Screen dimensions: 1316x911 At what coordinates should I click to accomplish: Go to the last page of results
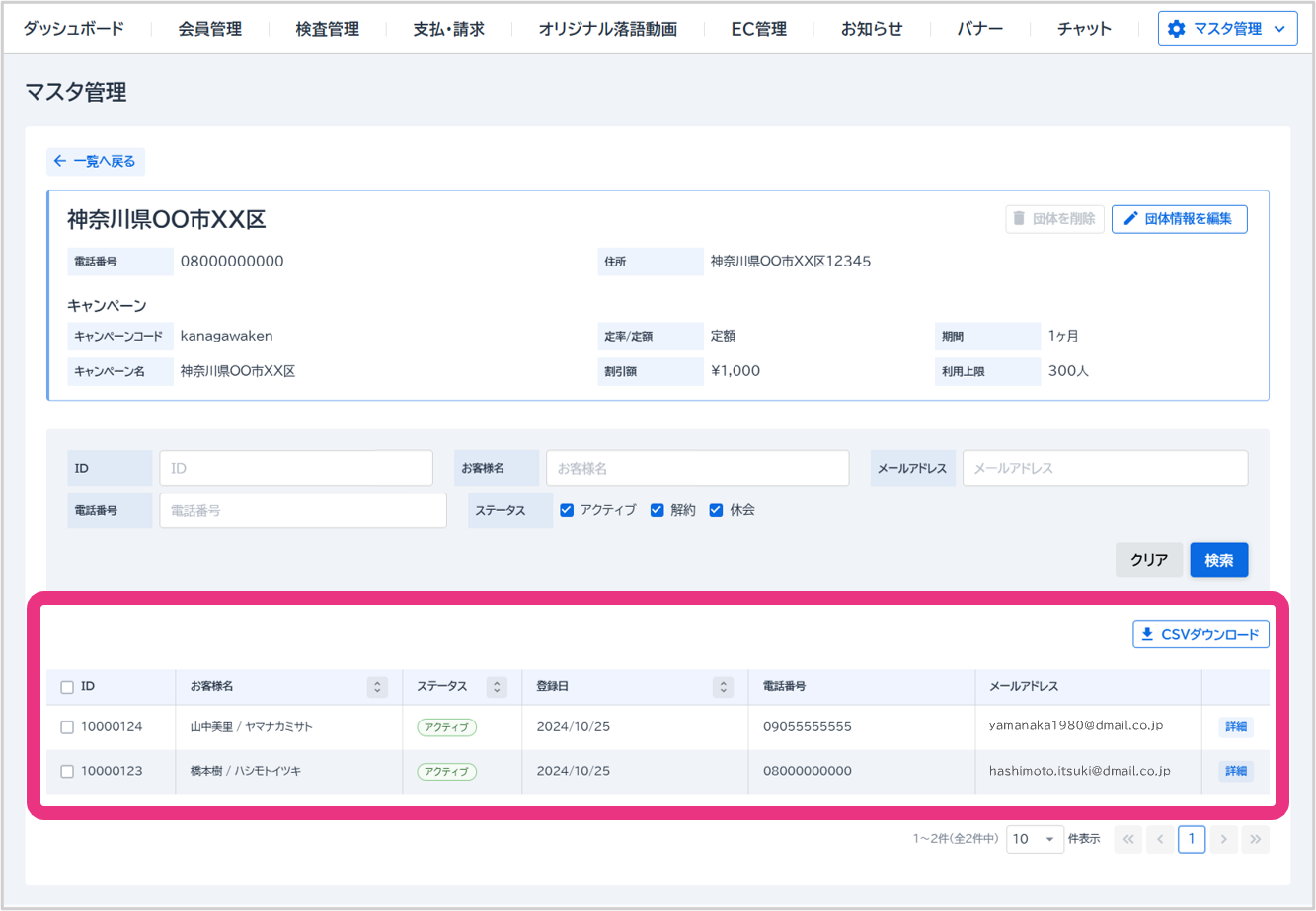click(x=1255, y=840)
